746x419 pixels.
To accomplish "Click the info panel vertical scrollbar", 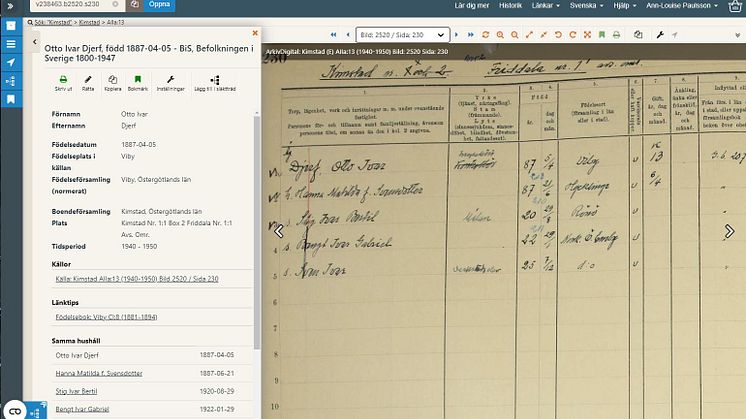I will 257,233.
